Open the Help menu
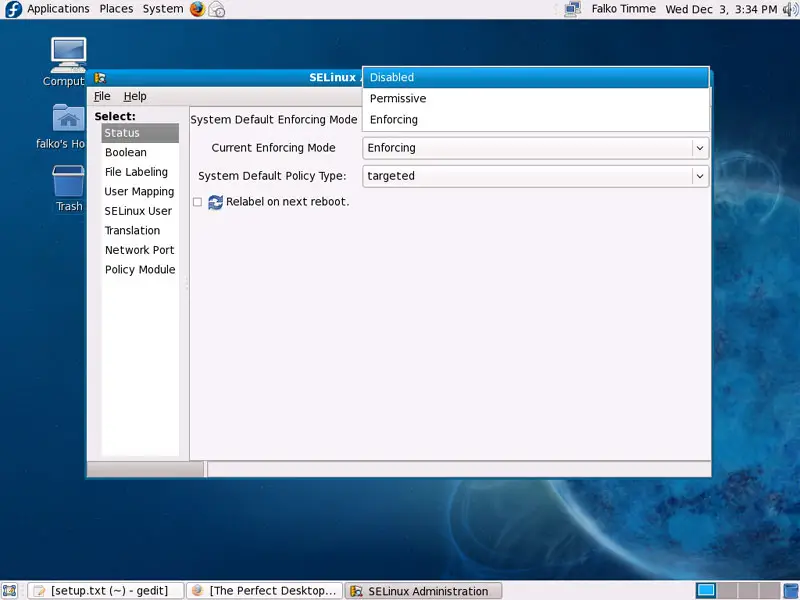This screenshot has height=600, width=800. (135, 96)
